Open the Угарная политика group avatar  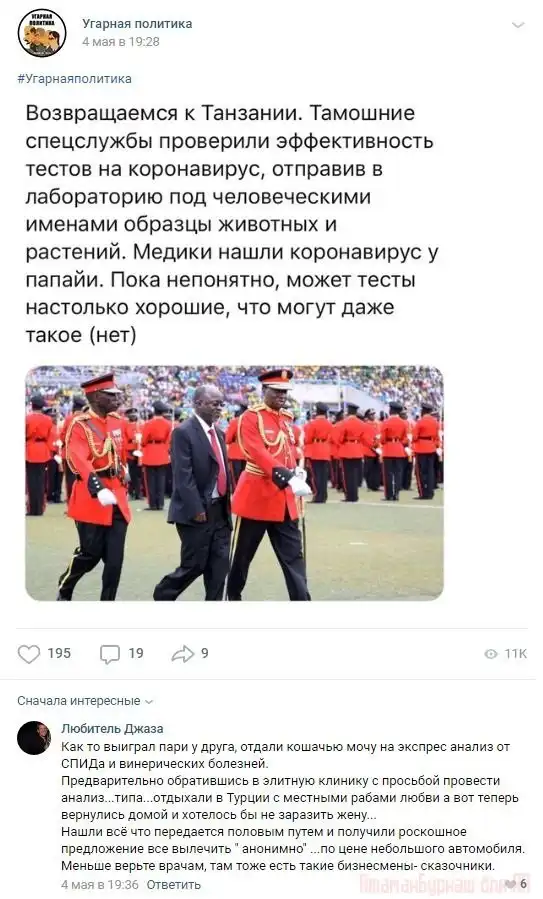pyautogui.click(x=42, y=33)
